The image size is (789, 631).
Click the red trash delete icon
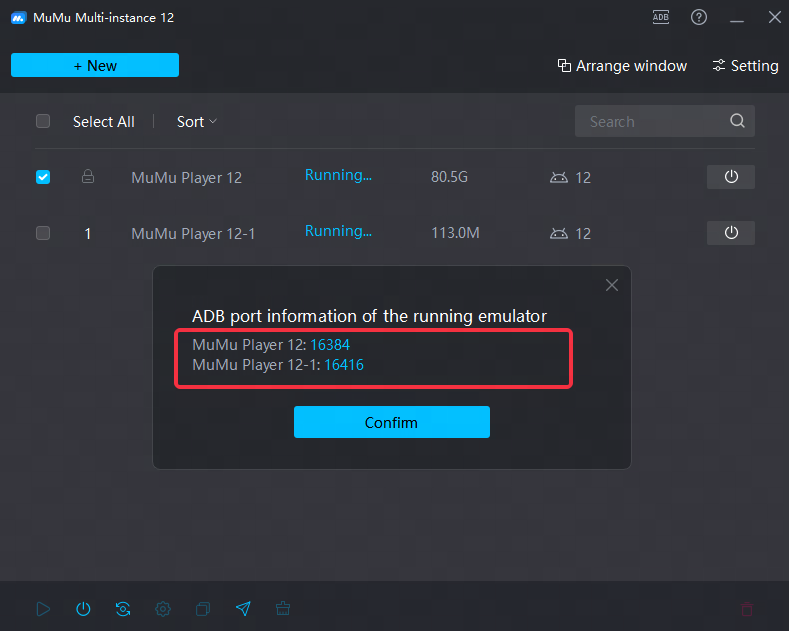tap(747, 609)
